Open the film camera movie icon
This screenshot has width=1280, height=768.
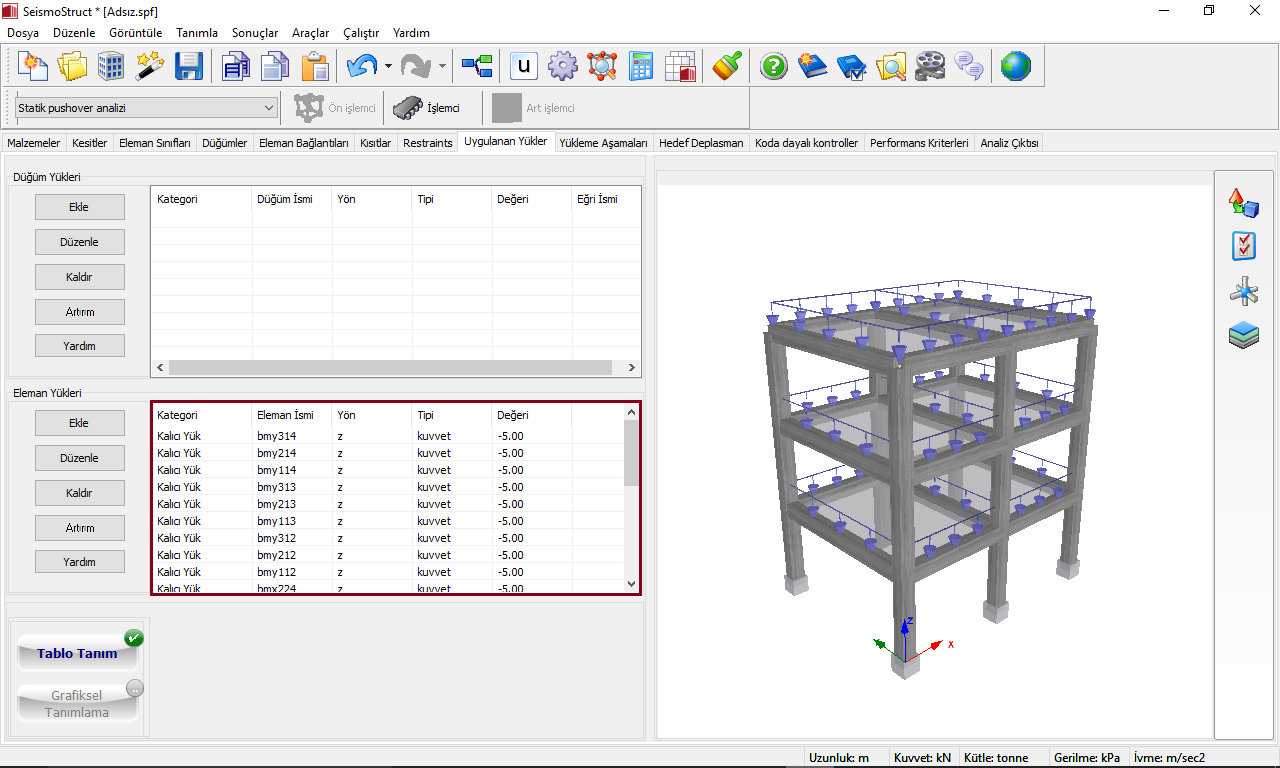click(x=929, y=67)
